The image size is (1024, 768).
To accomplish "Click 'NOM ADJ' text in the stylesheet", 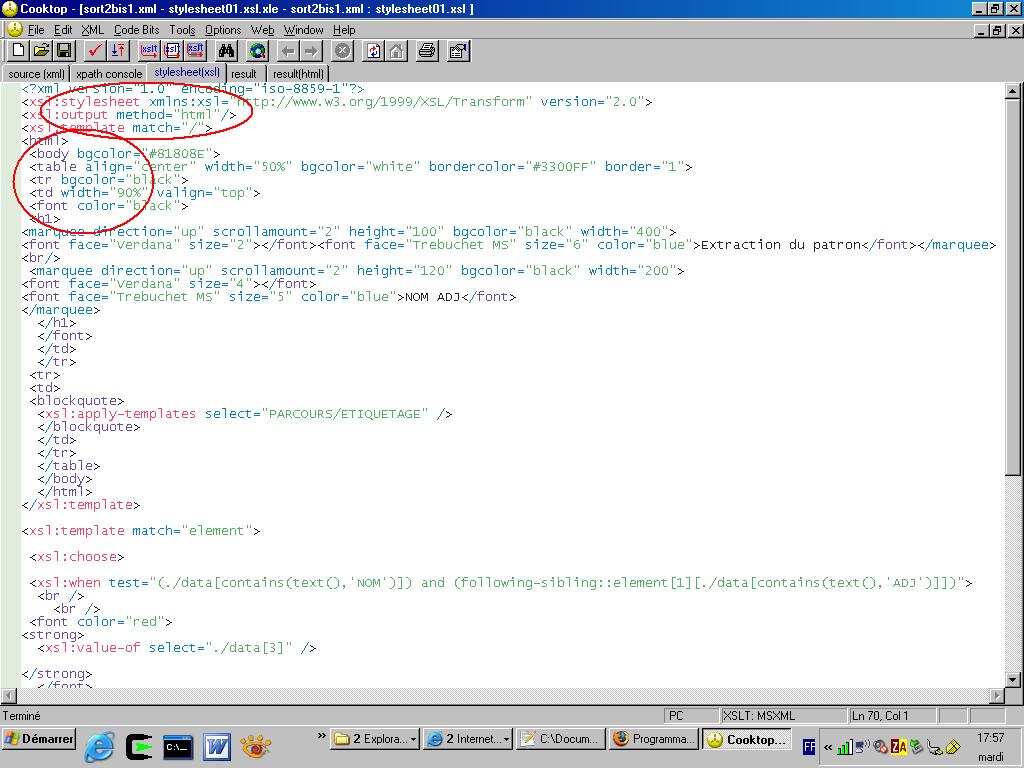I will [433, 297].
